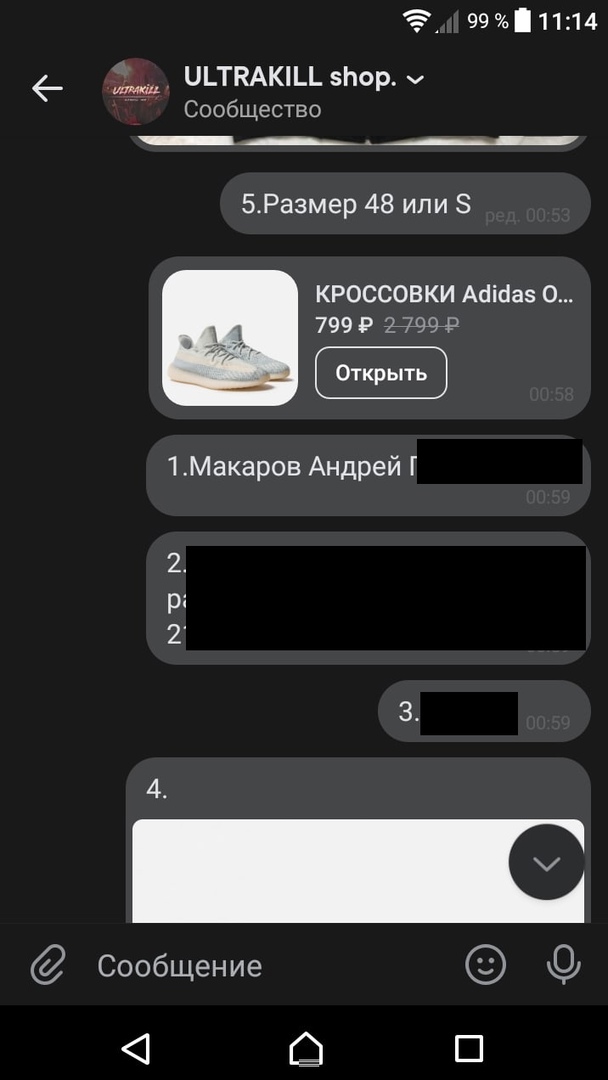Focus the Сообщение message input field
Image resolution: width=608 pixels, height=1080 pixels.
coord(272,966)
